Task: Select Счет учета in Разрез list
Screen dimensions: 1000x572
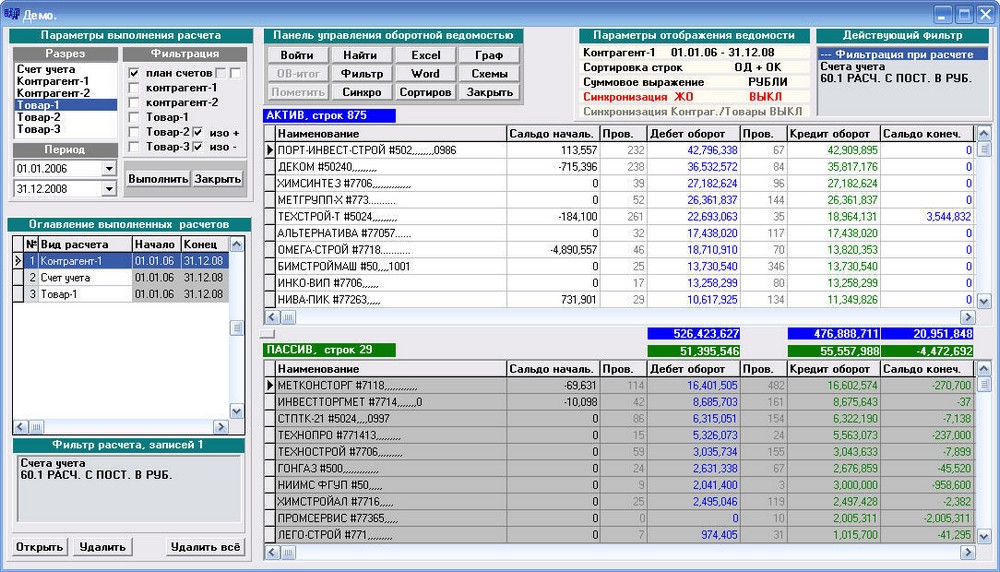Action: 65,69
